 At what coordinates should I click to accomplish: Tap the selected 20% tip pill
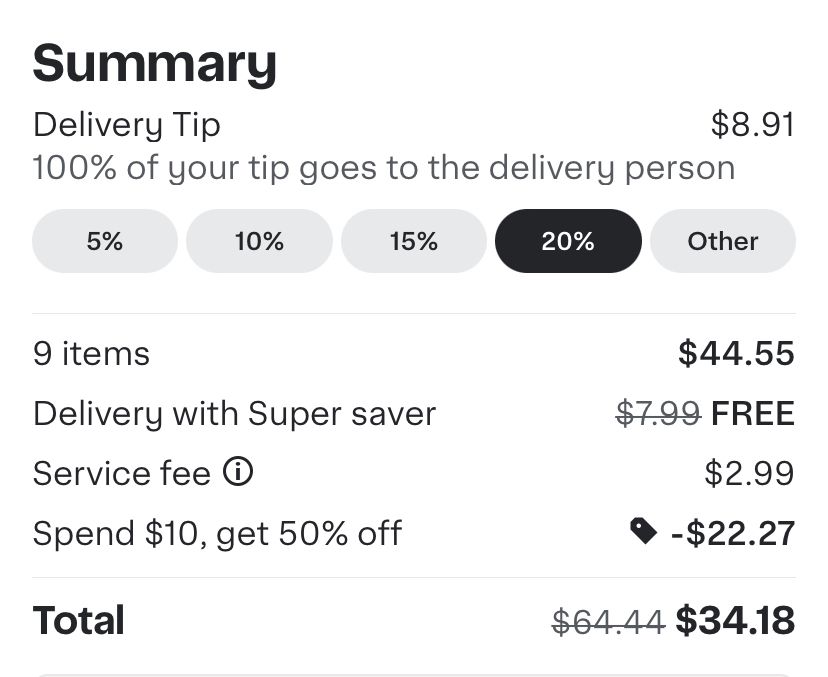(568, 241)
